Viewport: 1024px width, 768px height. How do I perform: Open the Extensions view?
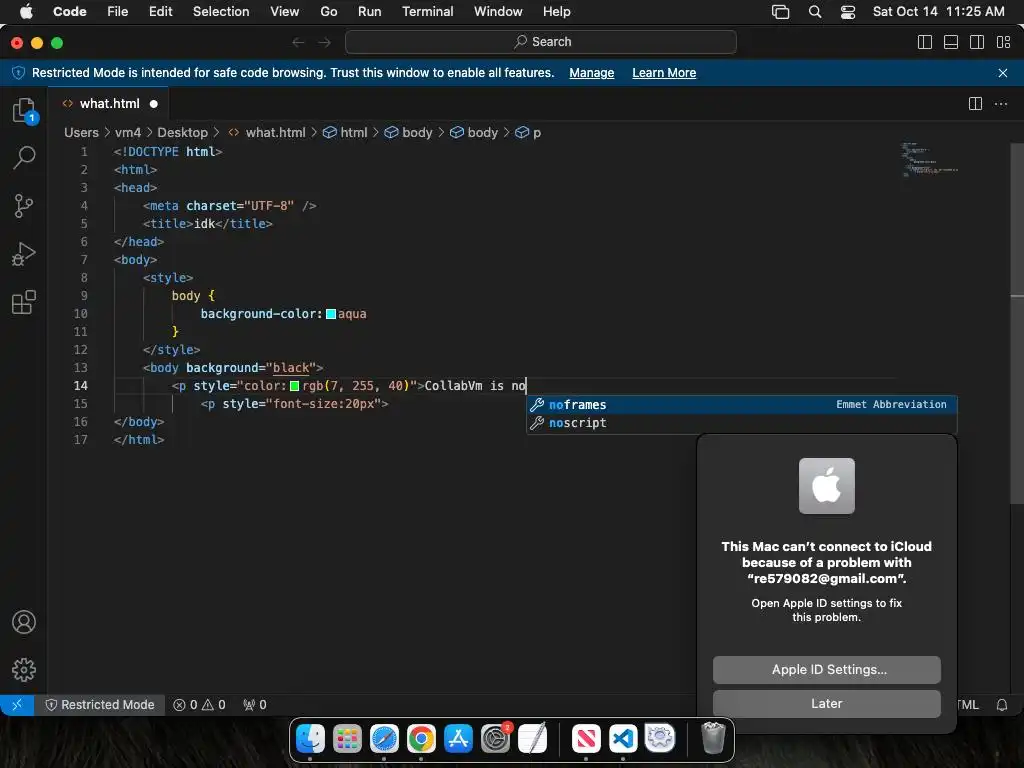click(24, 302)
